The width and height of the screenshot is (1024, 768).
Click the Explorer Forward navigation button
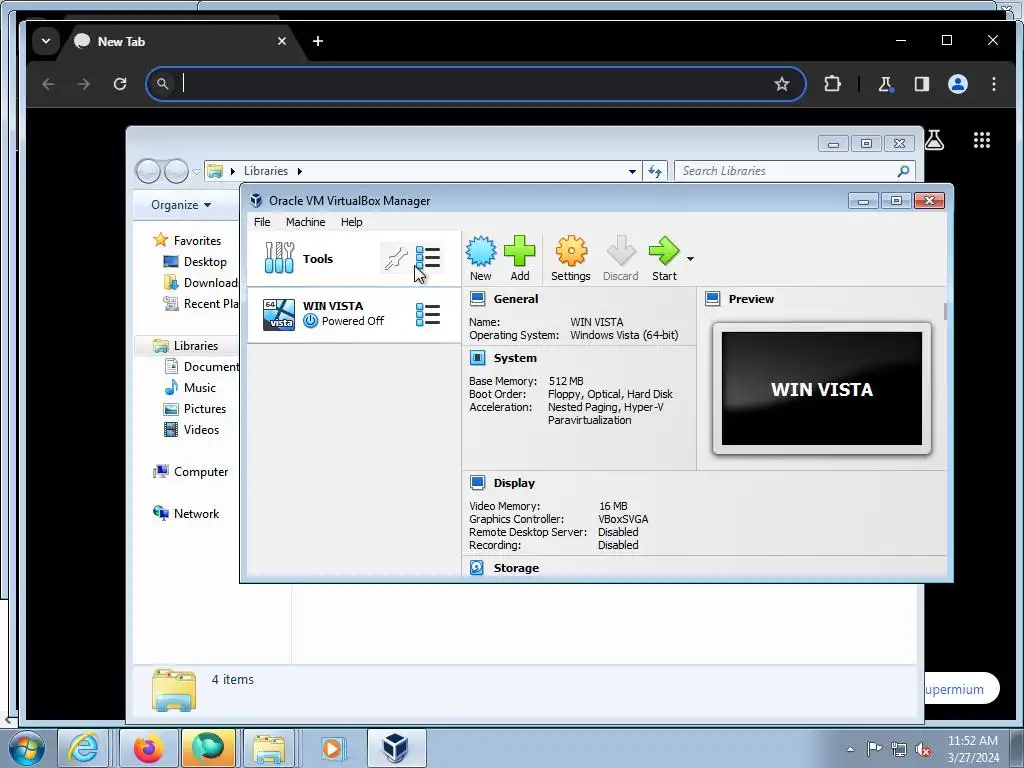point(176,171)
